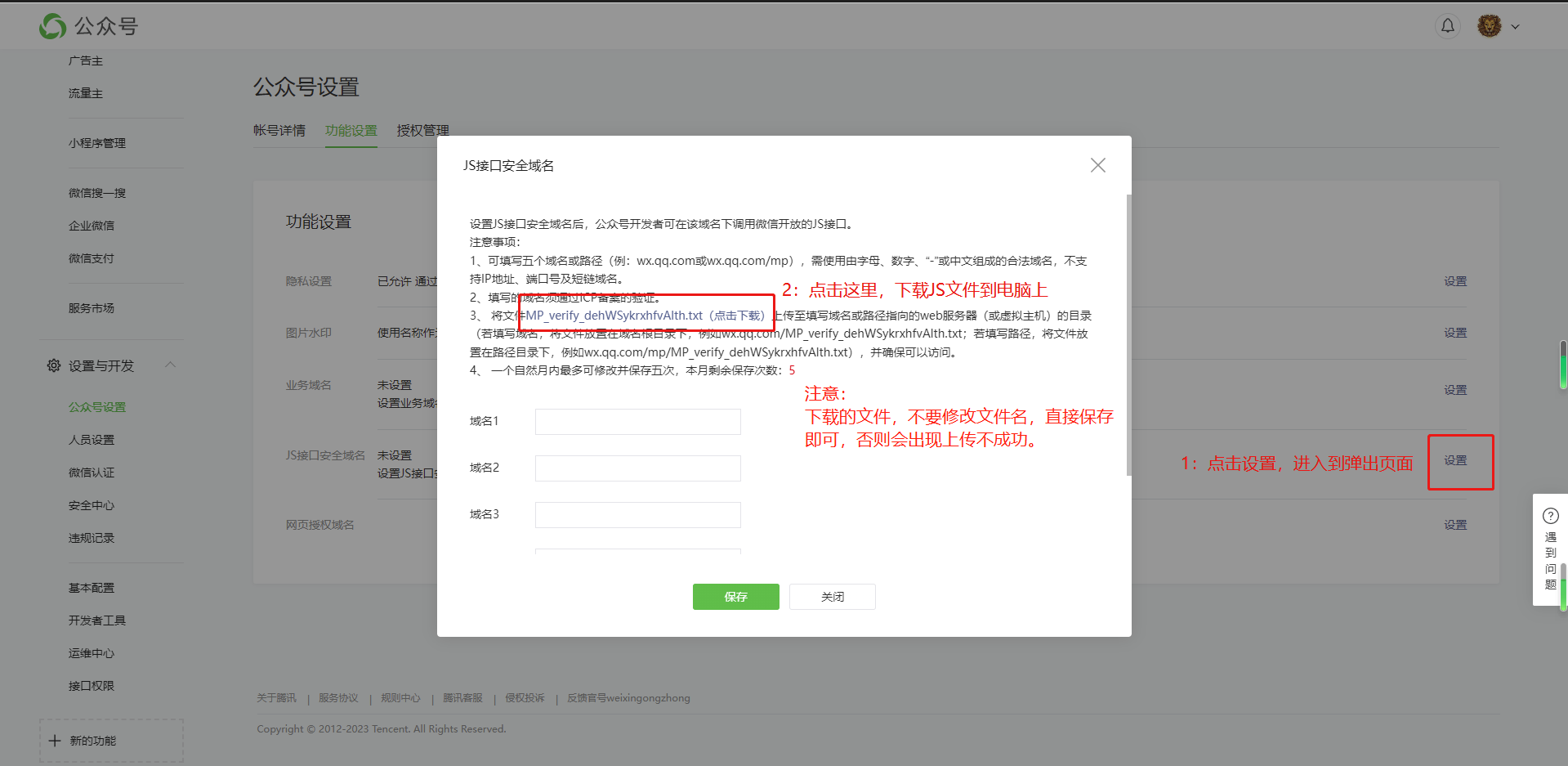Open the user avatar profile menu
1568x766 pixels.
click(x=1489, y=26)
